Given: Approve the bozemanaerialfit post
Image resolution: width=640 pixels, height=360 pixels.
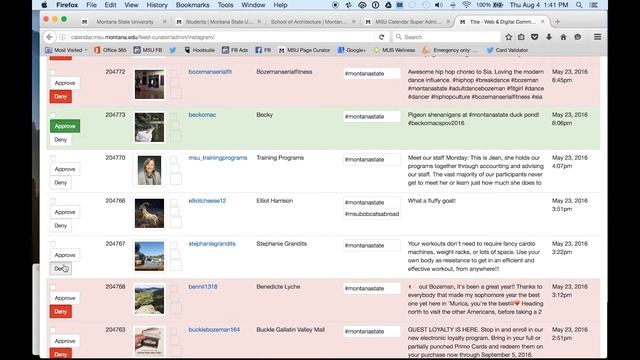Looking at the screenshot, I should coord(65,83).
